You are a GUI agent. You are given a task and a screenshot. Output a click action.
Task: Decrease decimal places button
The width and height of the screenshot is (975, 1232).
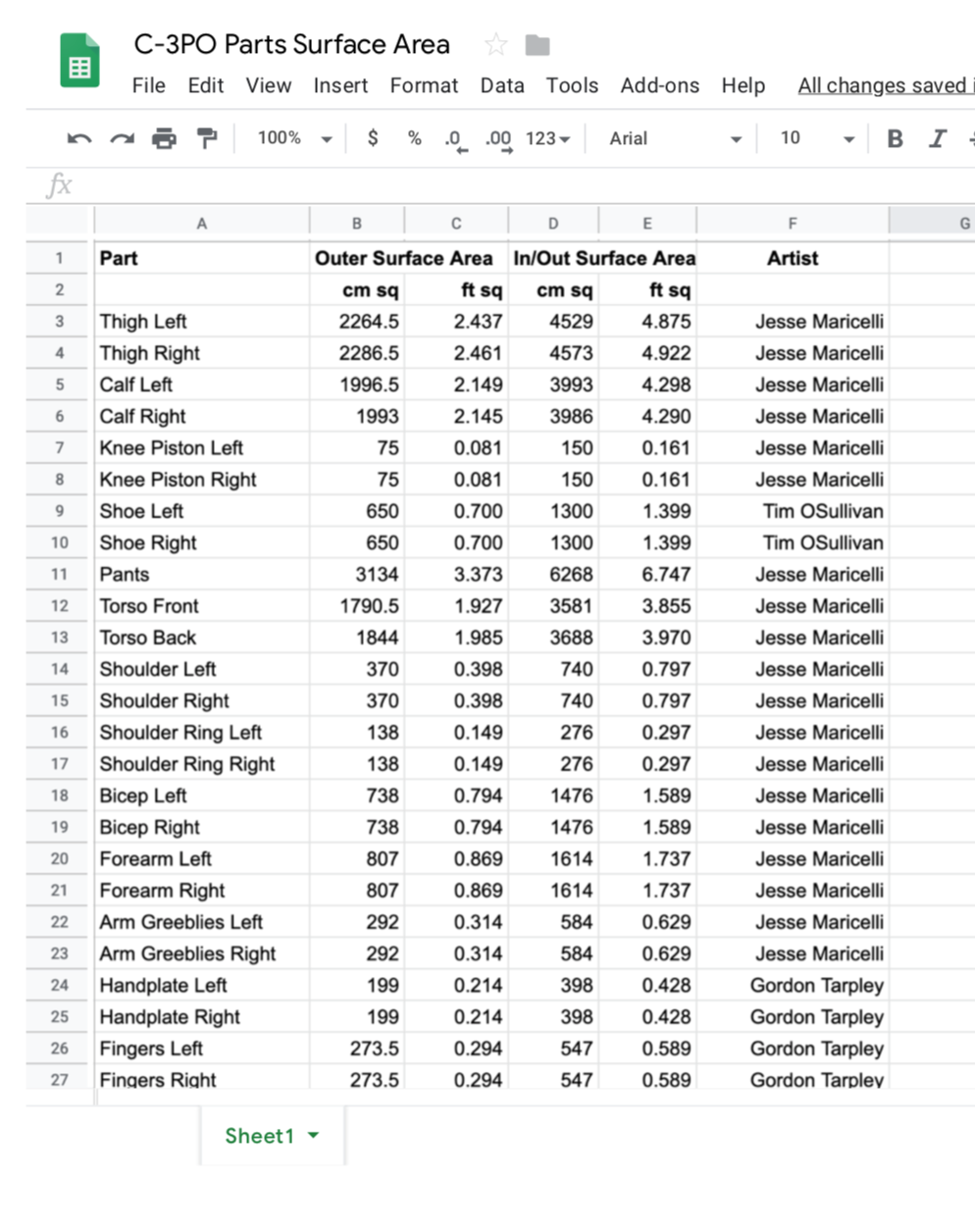456,140
